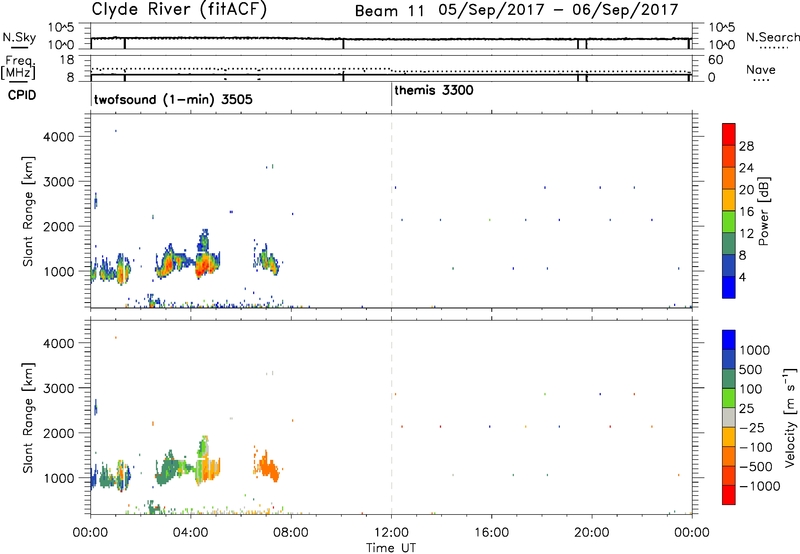Image resolution: width=800 pixels, height=554 pixels.
Task: Click the '2000' tick in the velocity panel
Action: (58, 433)
